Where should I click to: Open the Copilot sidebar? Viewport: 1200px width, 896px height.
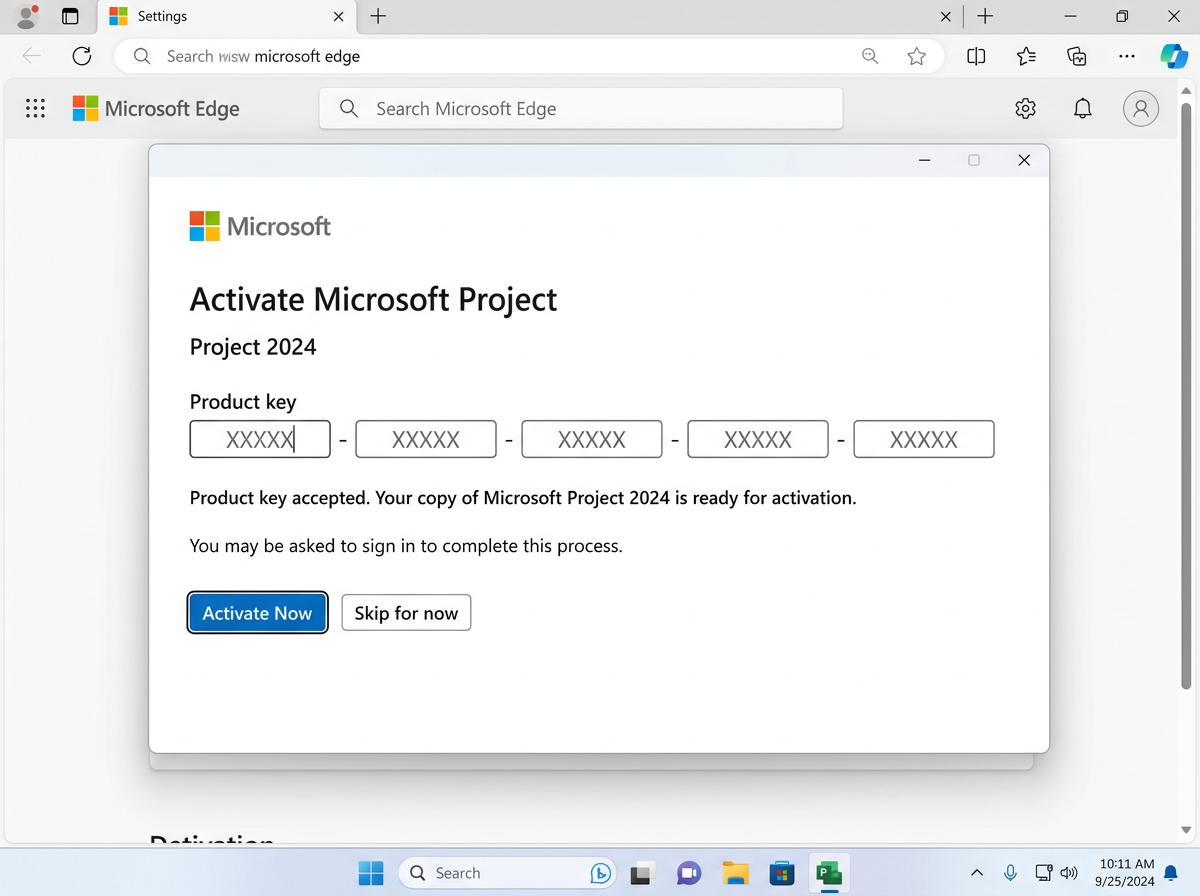click(x=1174, y=56)
